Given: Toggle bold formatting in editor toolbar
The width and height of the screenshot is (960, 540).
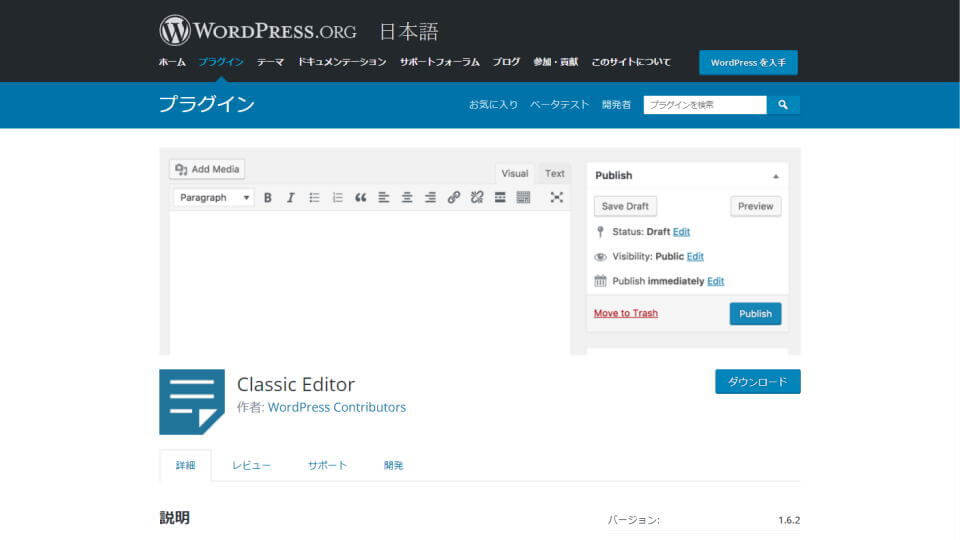Looking at the screenshot, I should (268, 198).
